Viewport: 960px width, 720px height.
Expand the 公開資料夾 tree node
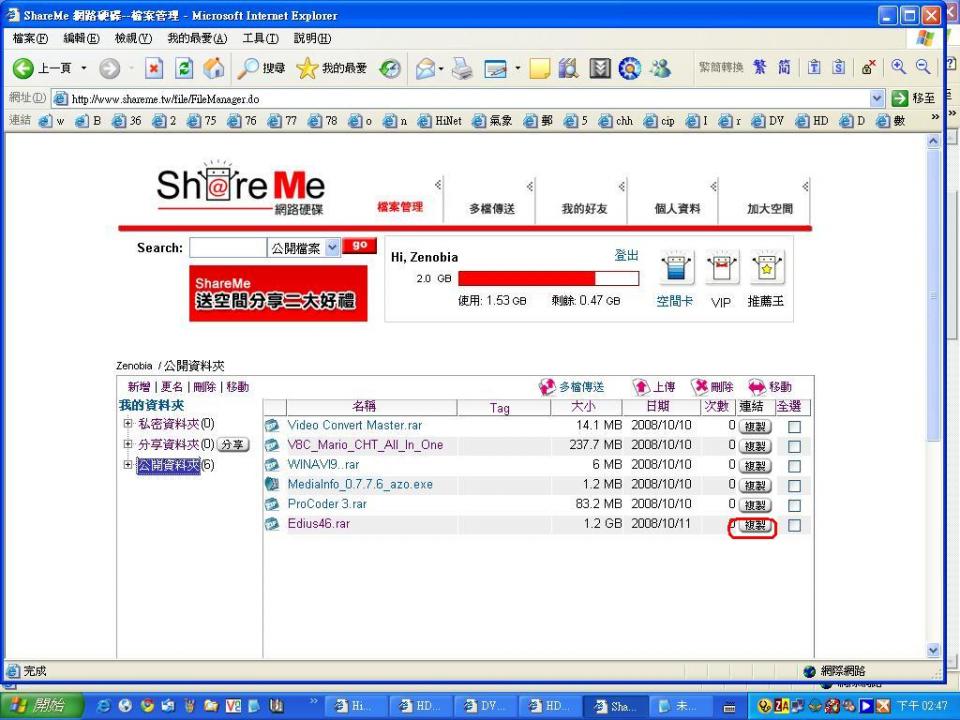point(127,465)
